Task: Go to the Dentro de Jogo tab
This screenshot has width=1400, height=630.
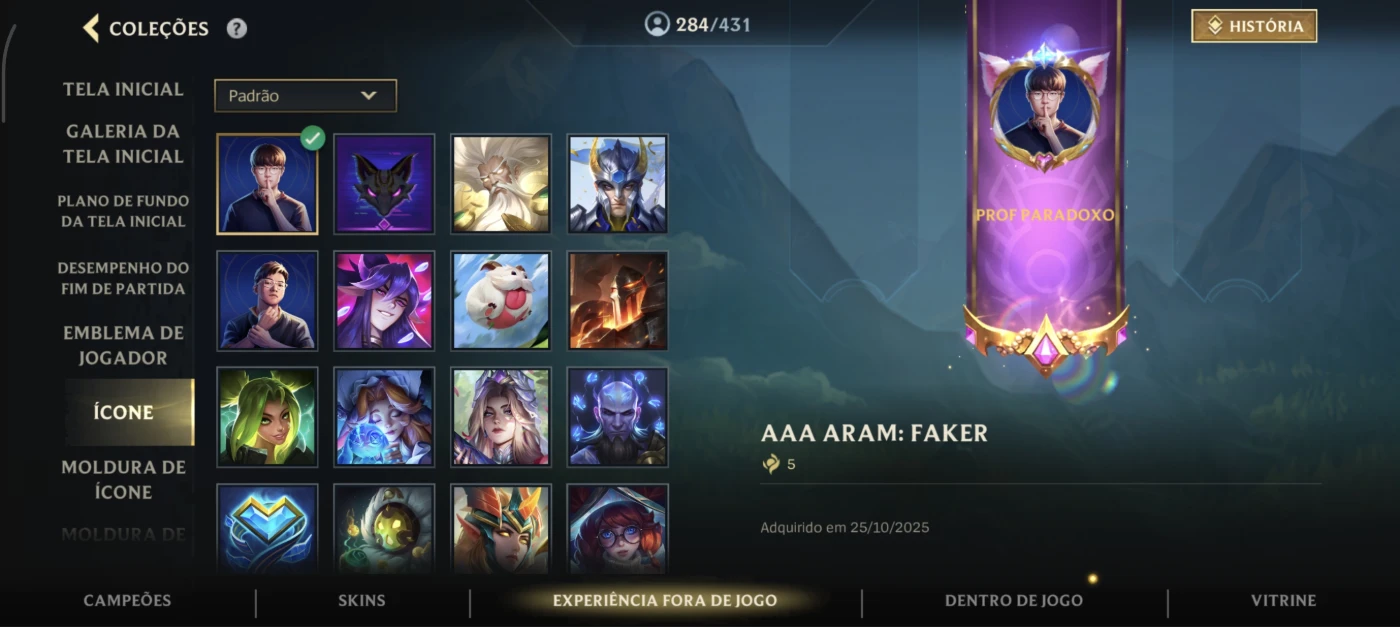Action: (x=1014, y=601)
